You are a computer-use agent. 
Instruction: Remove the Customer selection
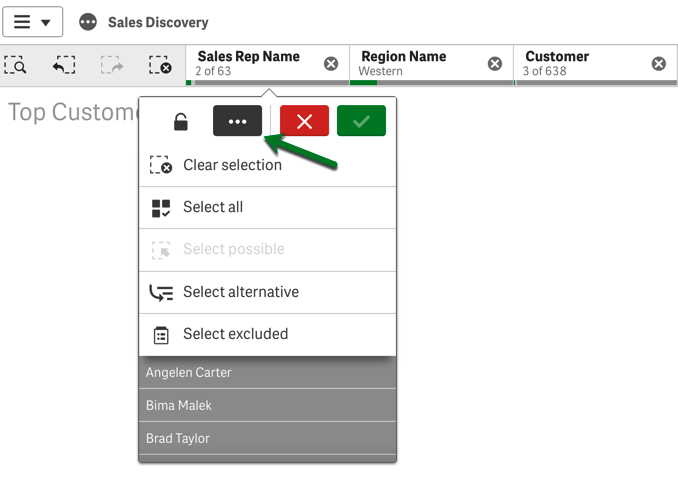(659, 64)
